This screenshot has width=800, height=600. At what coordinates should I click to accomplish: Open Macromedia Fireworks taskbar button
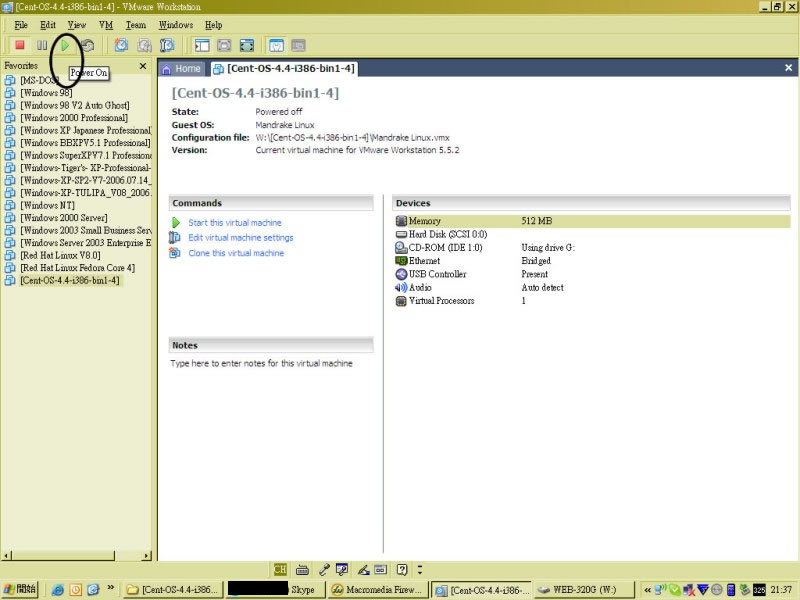[x=378, y=589]
